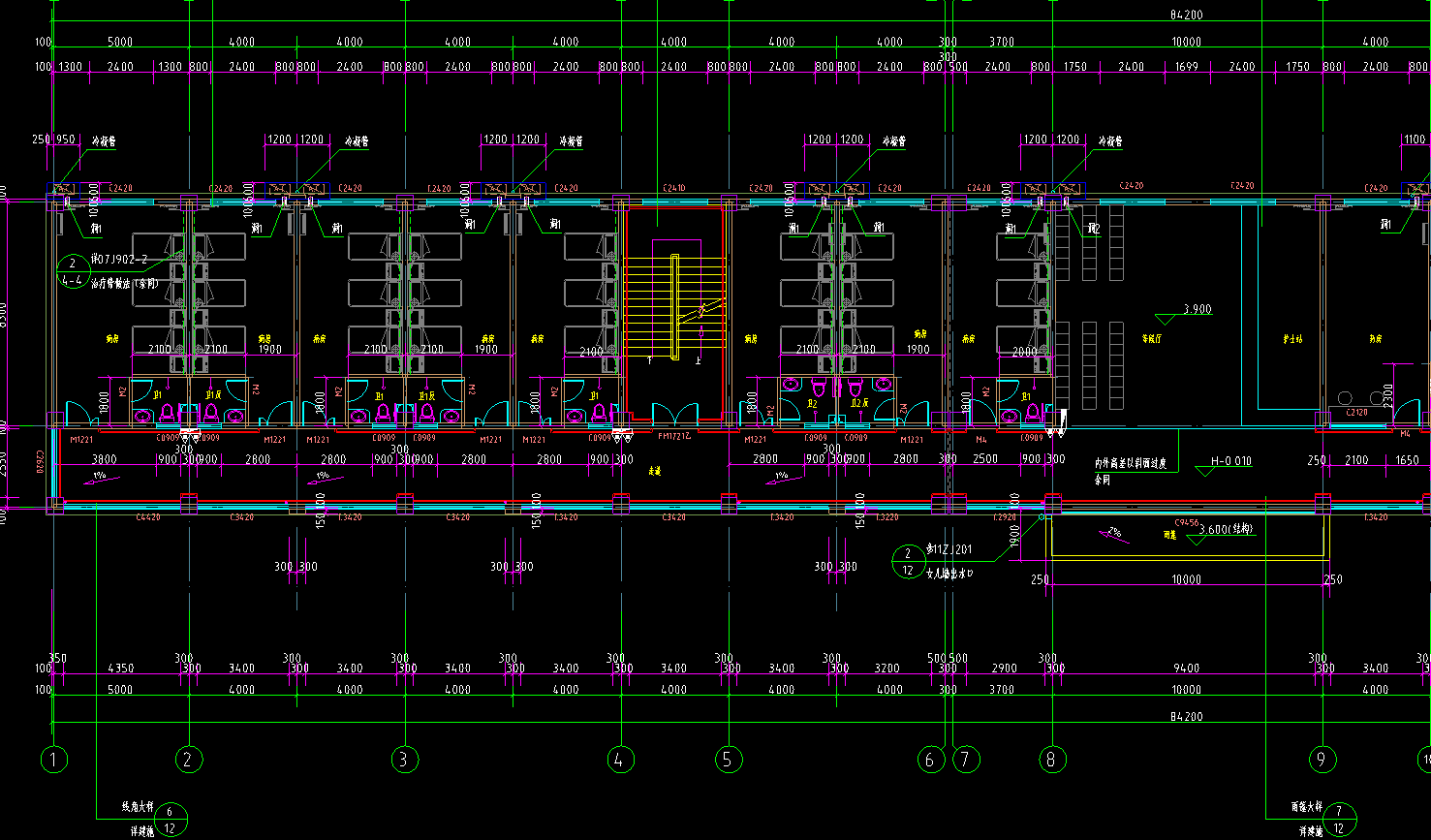Select the 4350 dimension text

pos(120,669)
